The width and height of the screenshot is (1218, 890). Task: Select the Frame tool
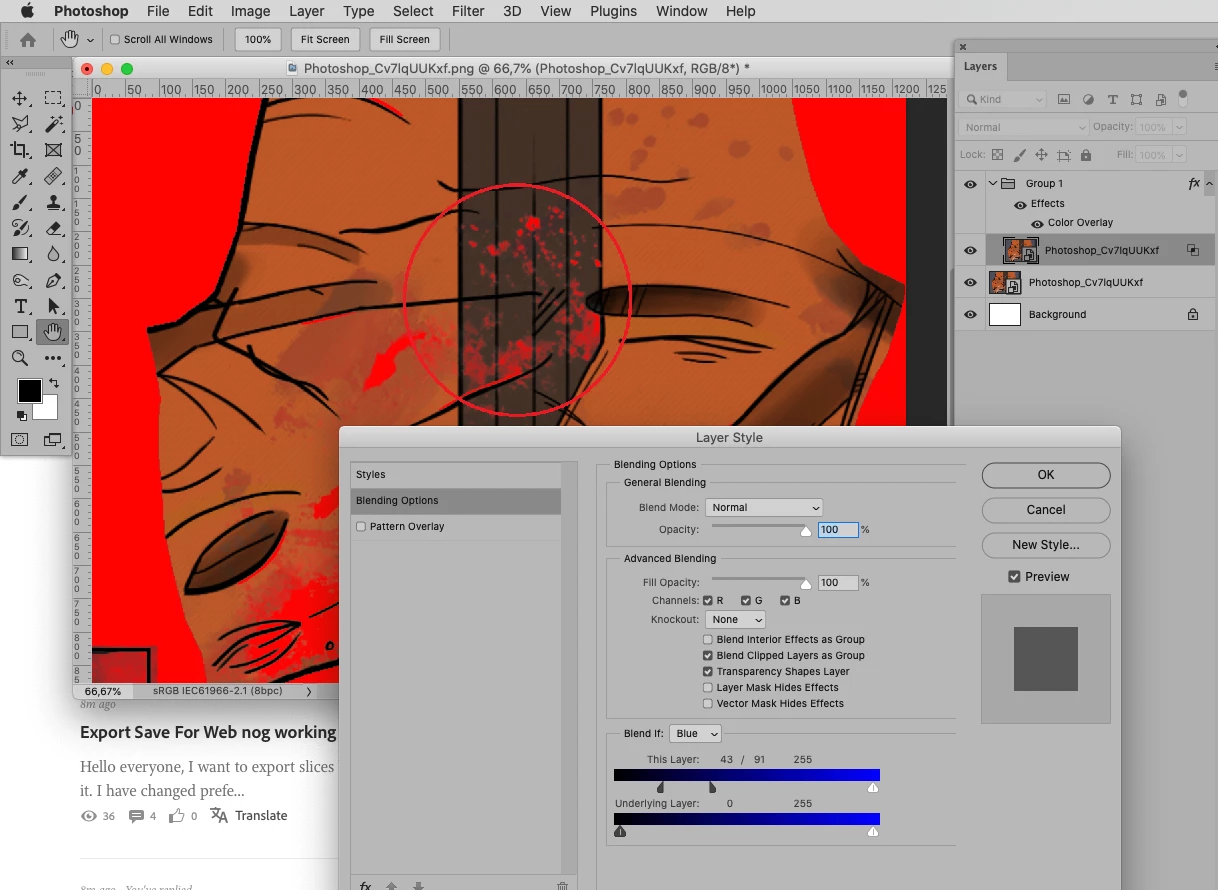(x=53, y=150)
